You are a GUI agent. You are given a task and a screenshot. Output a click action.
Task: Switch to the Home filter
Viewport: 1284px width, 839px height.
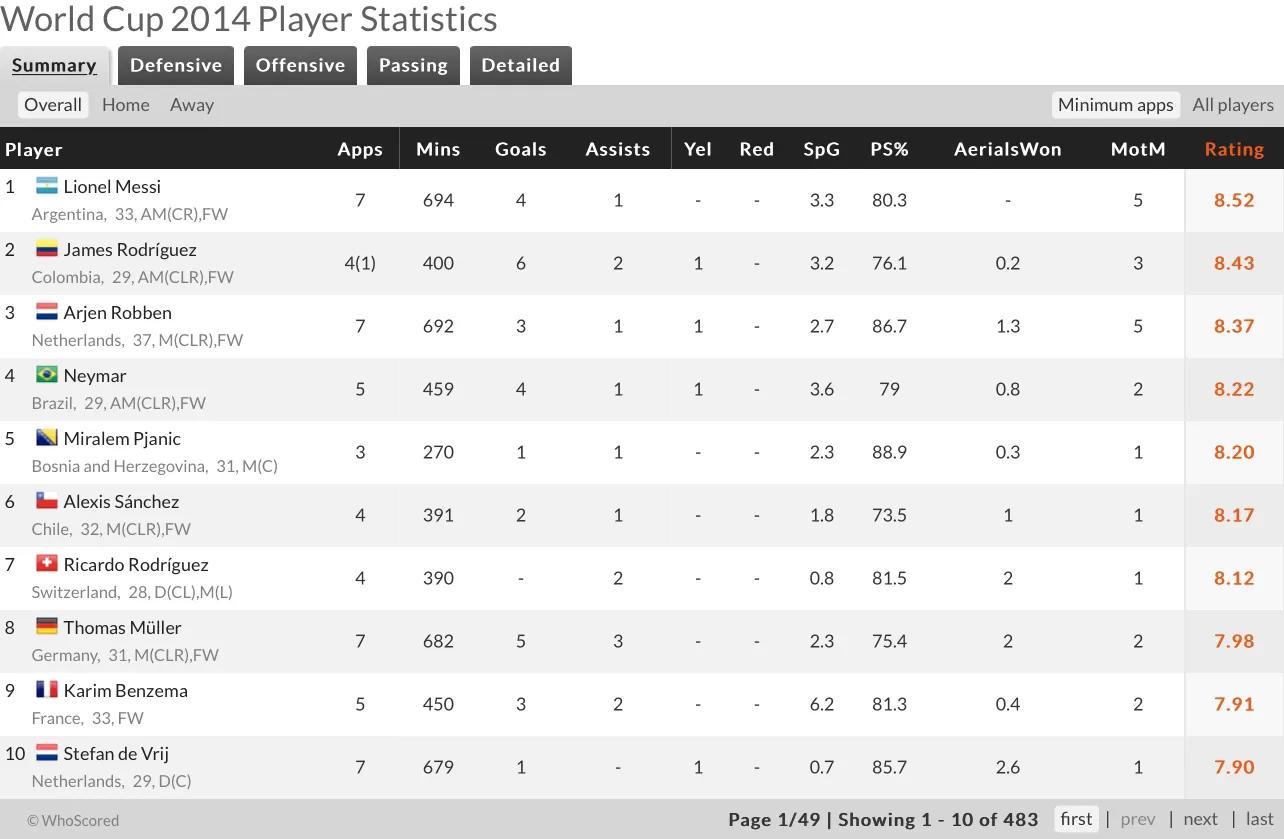[125, 105]
